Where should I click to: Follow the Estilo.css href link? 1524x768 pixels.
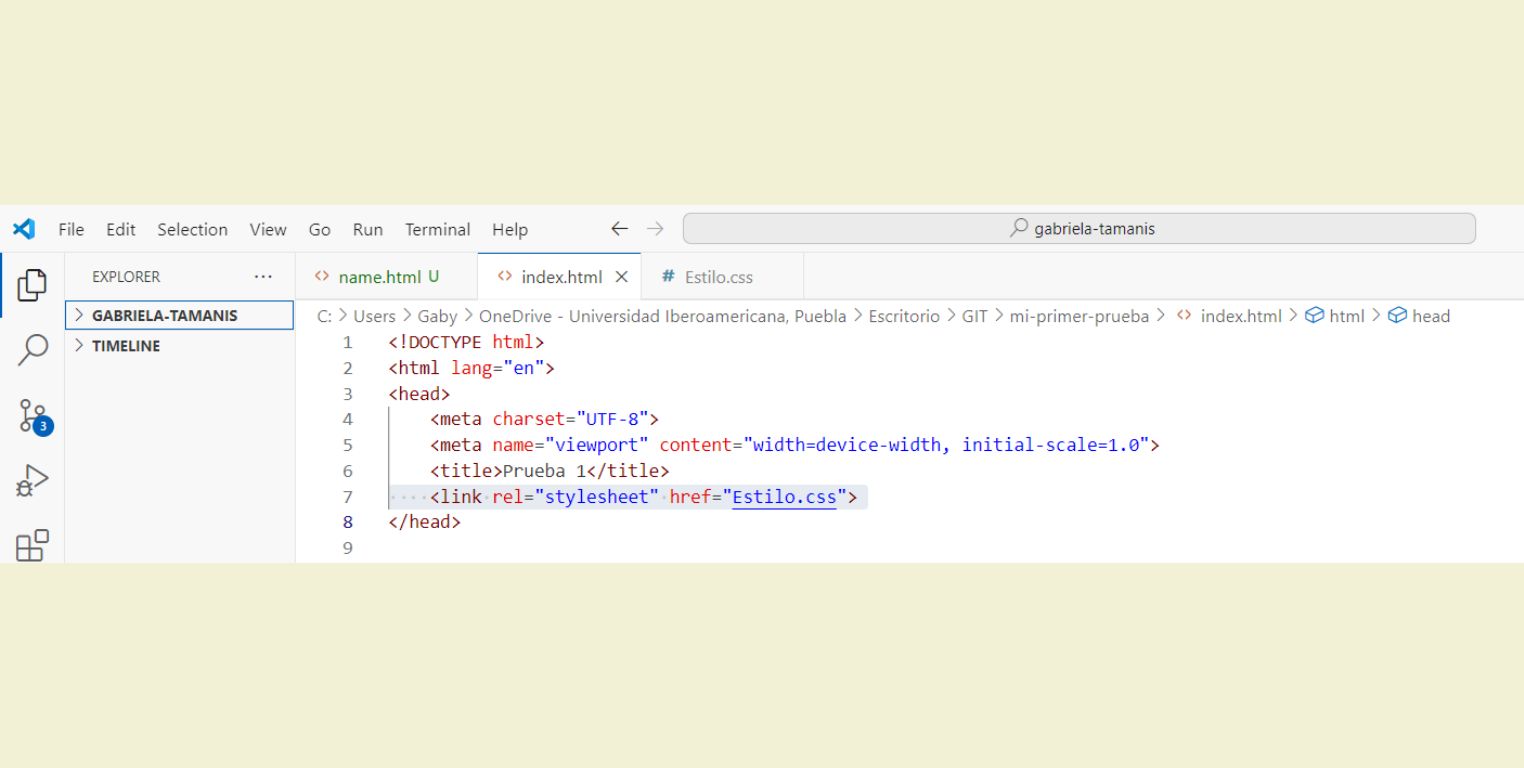784,497
